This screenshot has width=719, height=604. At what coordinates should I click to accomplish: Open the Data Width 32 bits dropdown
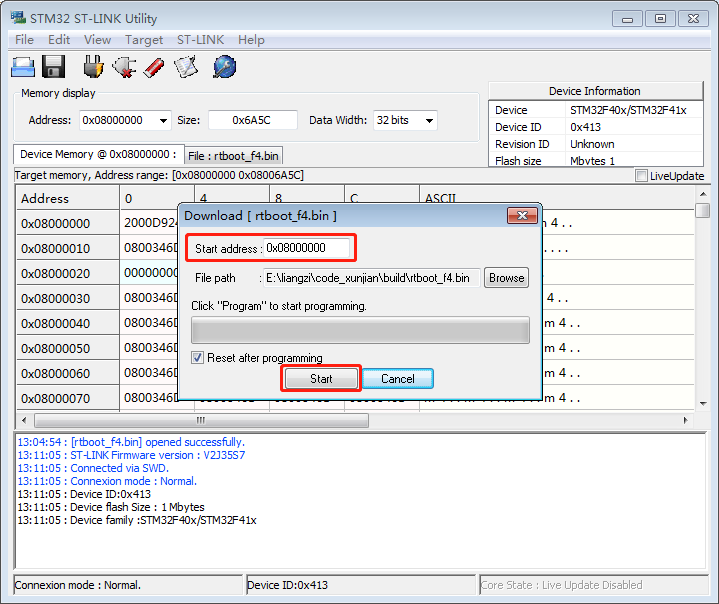(x=429, y=121)
